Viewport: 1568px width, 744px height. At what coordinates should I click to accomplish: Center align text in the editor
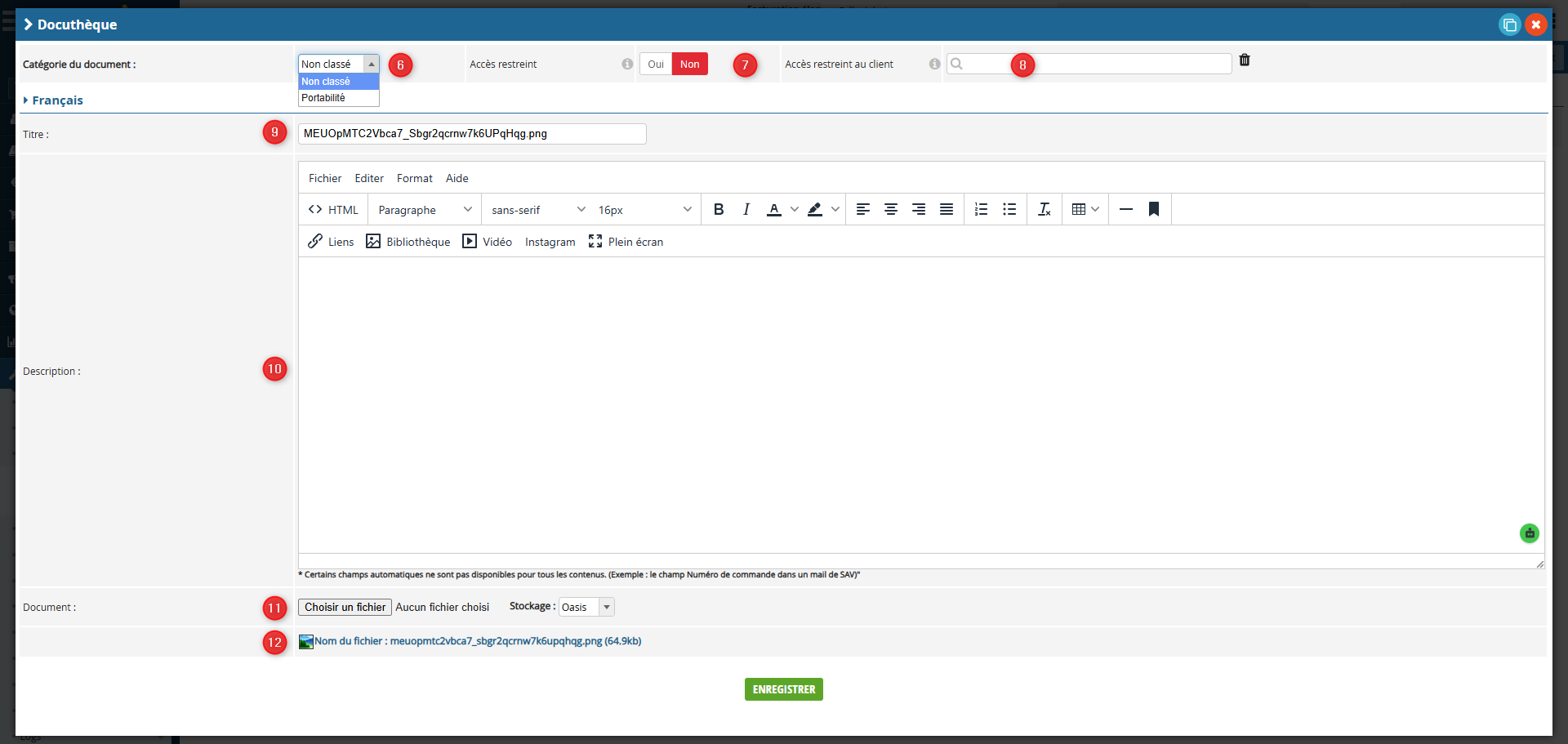click(891, 210)
